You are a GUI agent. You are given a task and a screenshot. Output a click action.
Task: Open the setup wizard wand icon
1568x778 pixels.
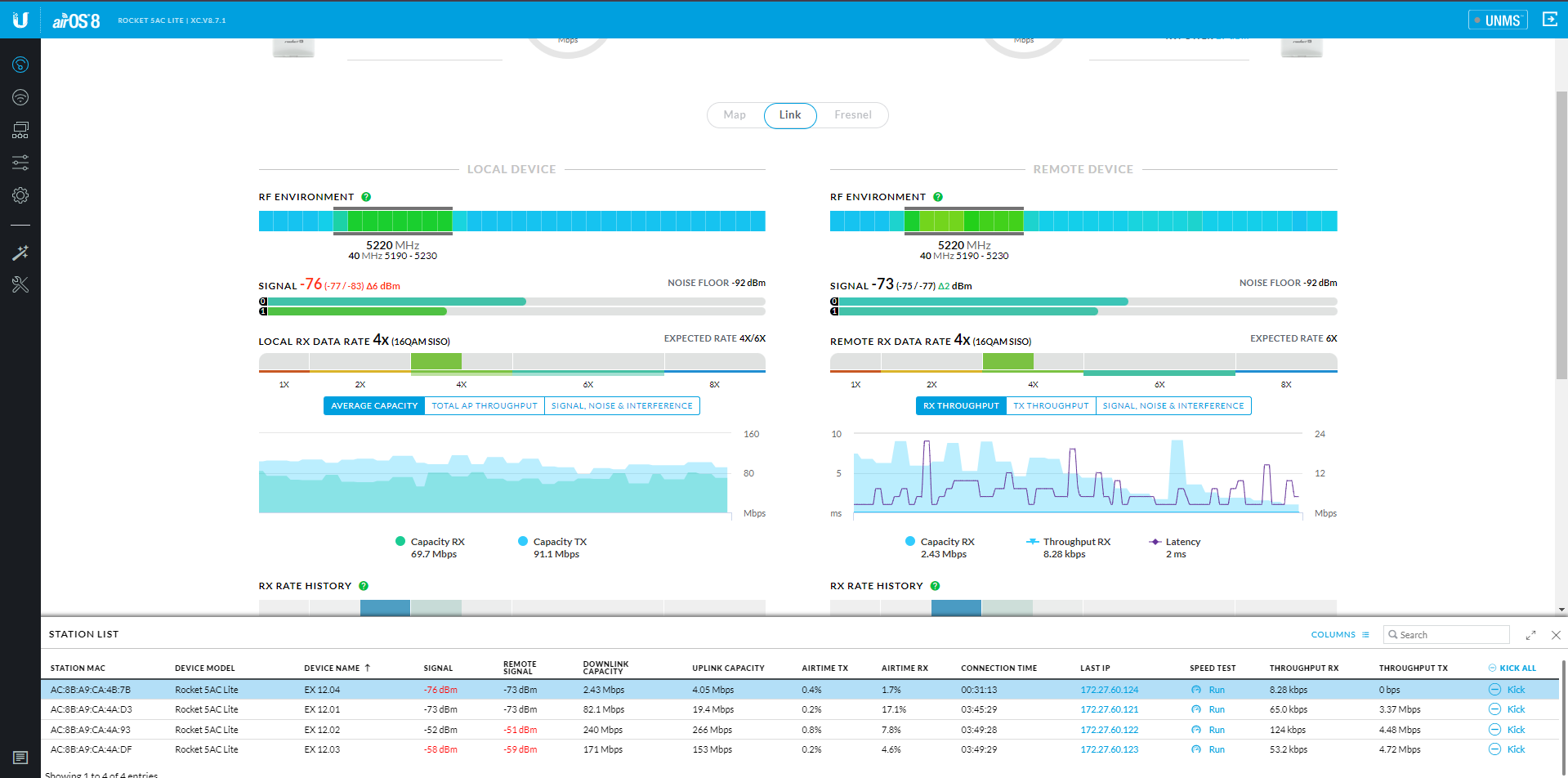coord(20,253)
